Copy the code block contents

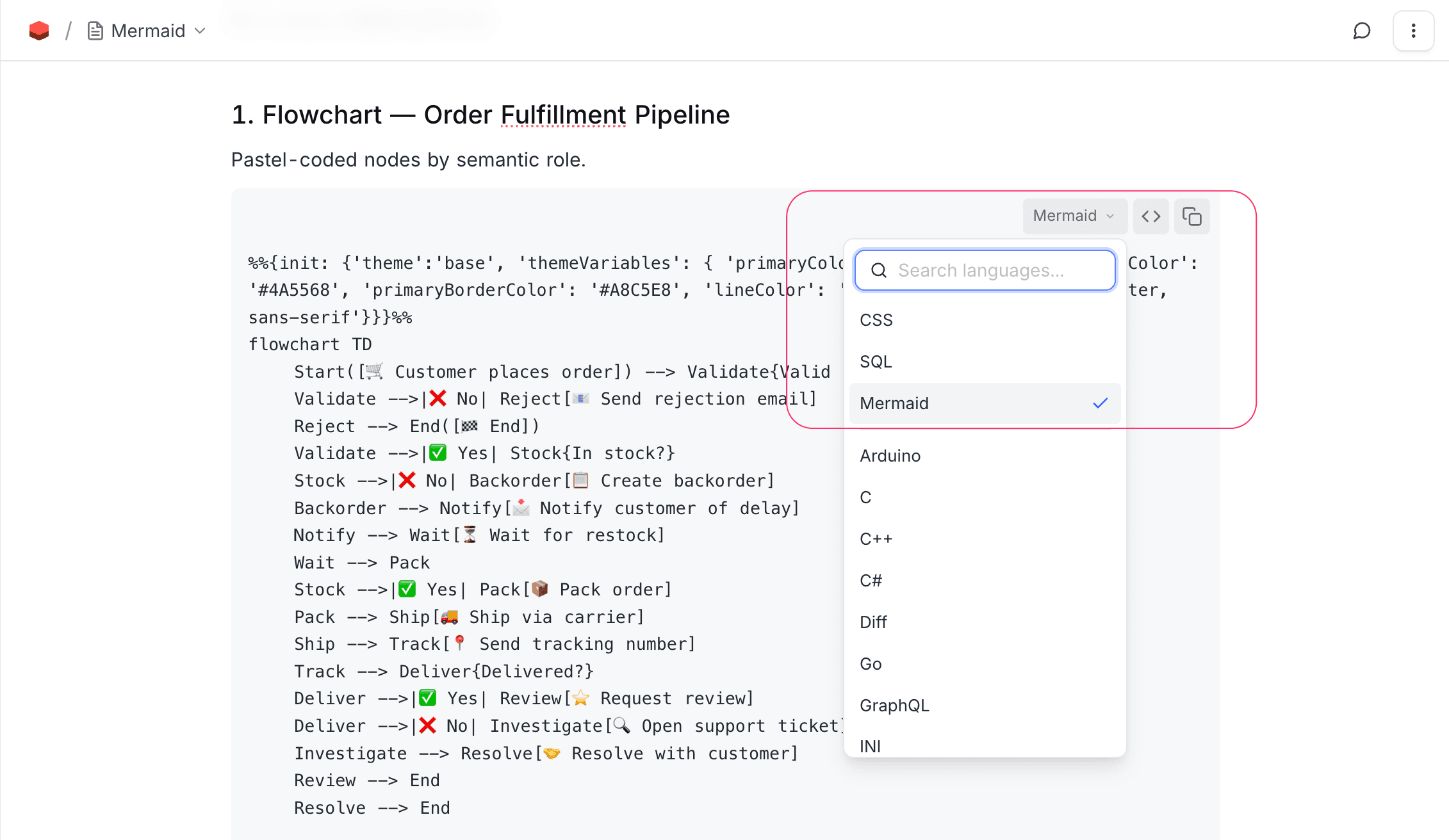(x=1191, y=216)
